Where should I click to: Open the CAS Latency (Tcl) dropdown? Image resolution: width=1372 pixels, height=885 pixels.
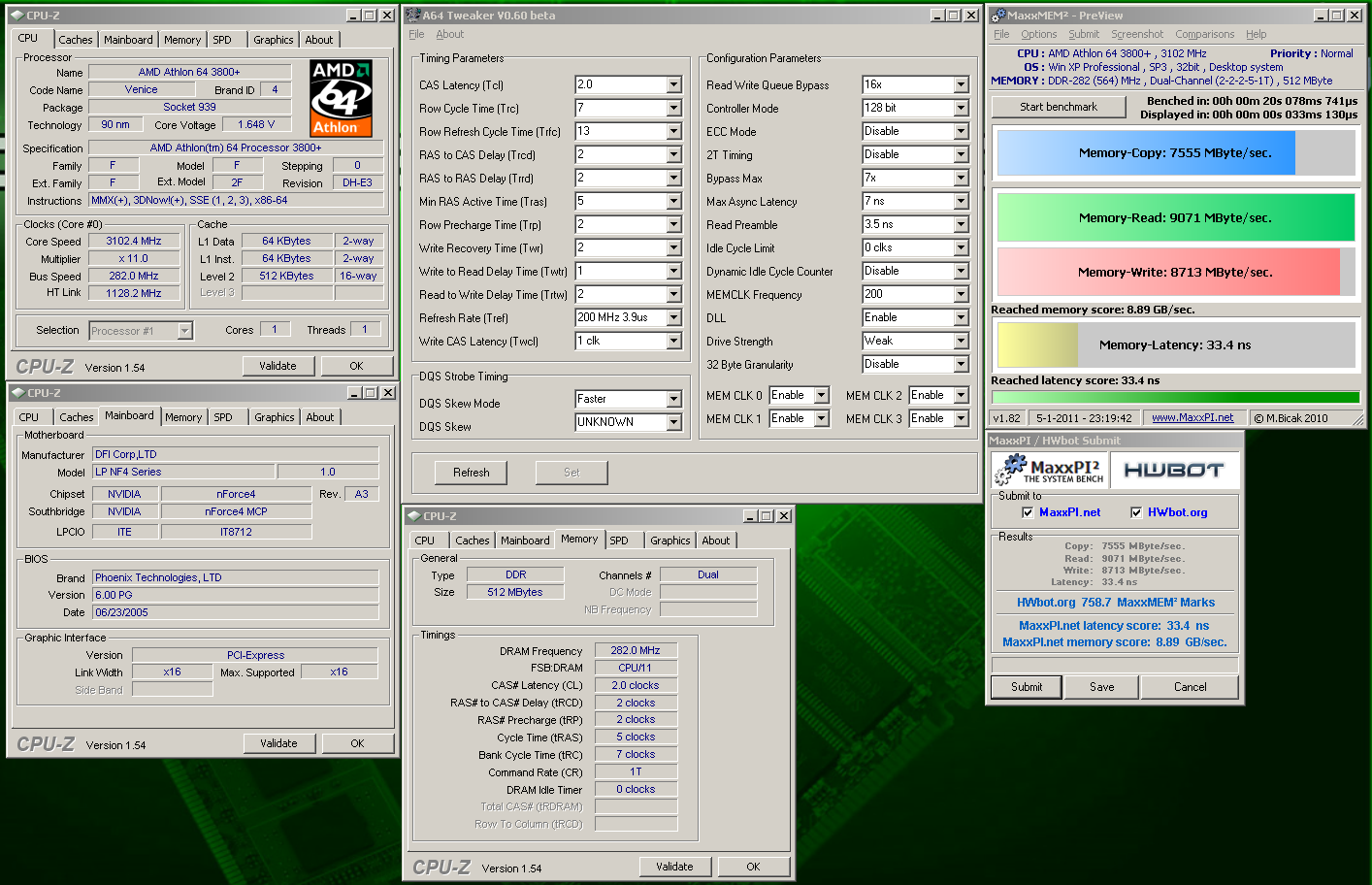tap(673, 84)
